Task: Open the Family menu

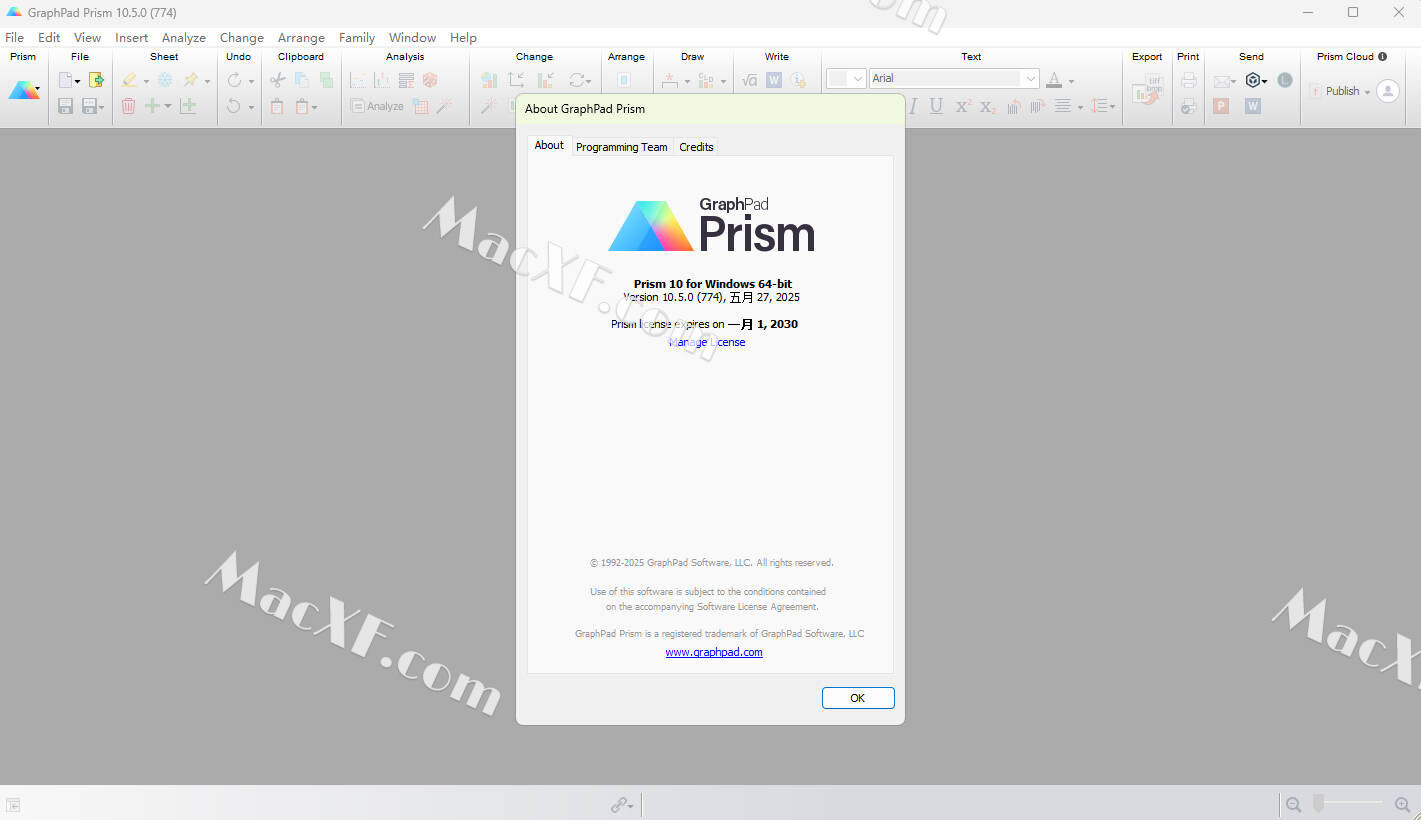Action: (357, 37)
